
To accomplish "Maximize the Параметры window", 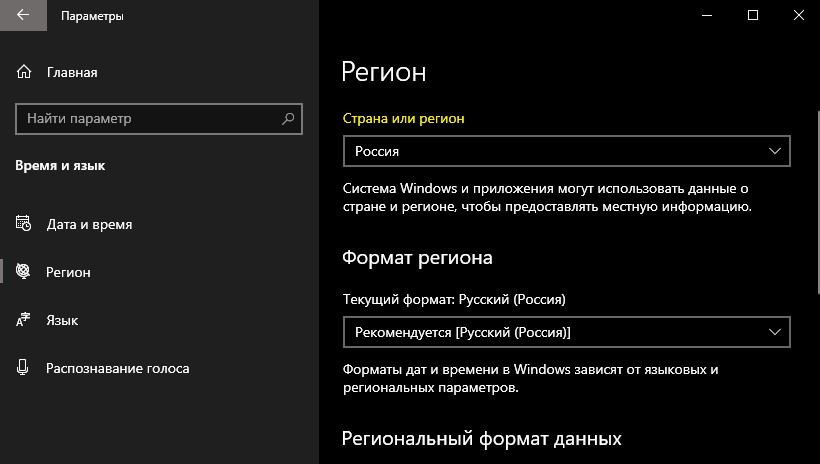I will click(753, 15).
